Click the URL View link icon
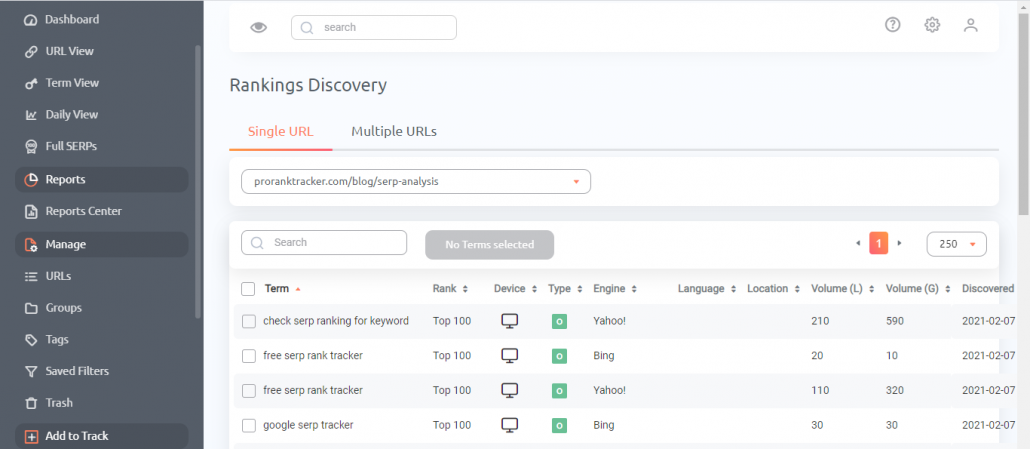The height and width of the screenshot is (449, 1030). pyautogui.click(x=30, y=51)
